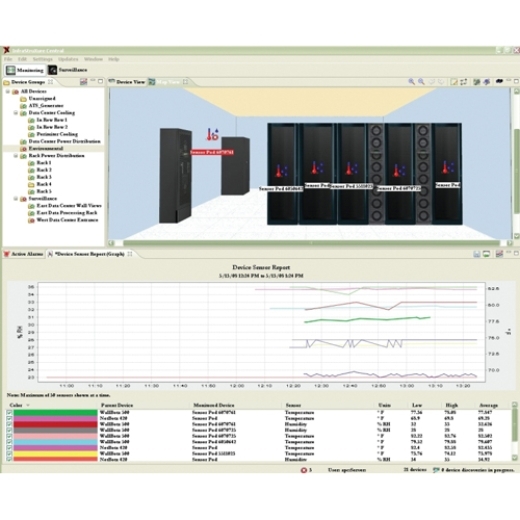Open the Settings menu

tap(43, 59)
